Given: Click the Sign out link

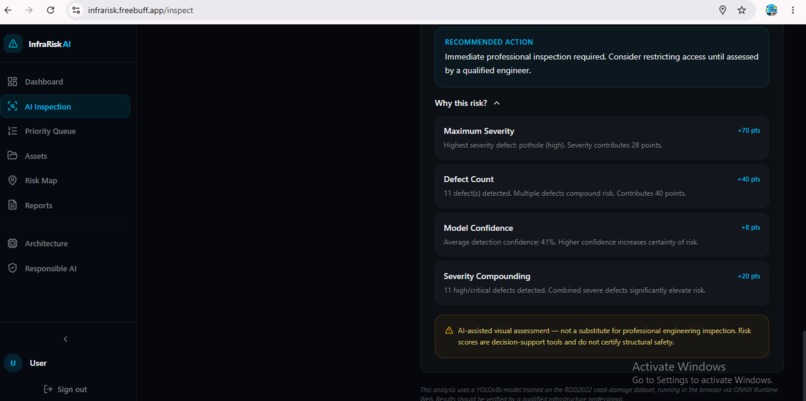Looking at the screenshot, I should pos(65,389).
